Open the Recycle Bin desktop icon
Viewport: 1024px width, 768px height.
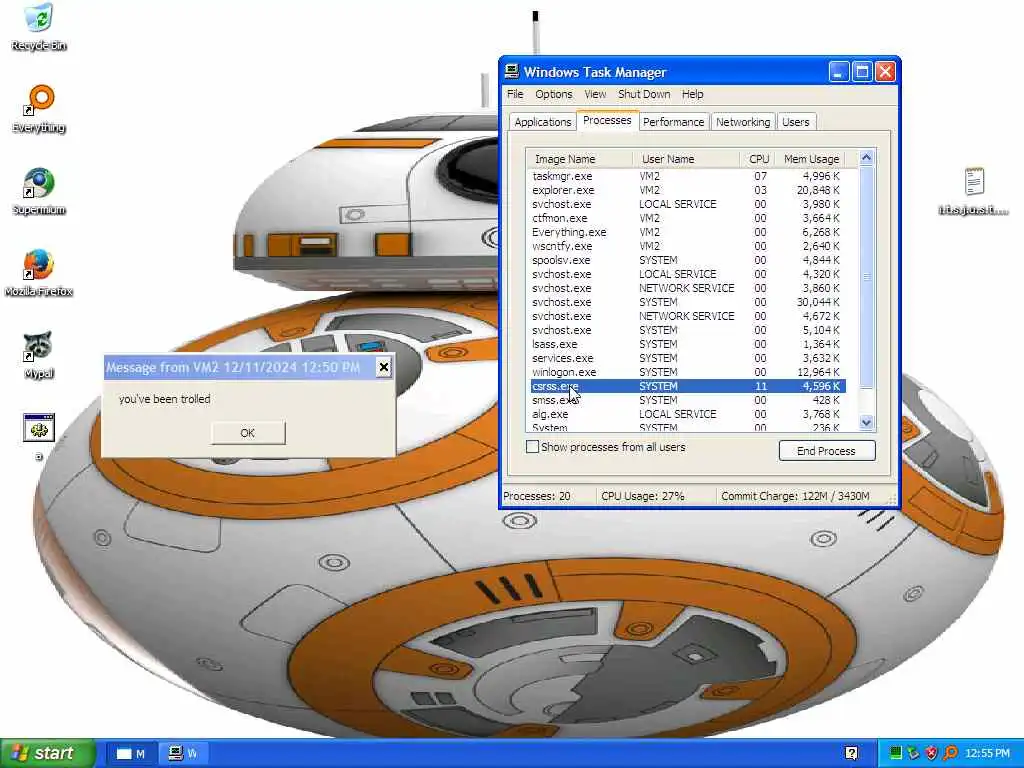point(39,27)
